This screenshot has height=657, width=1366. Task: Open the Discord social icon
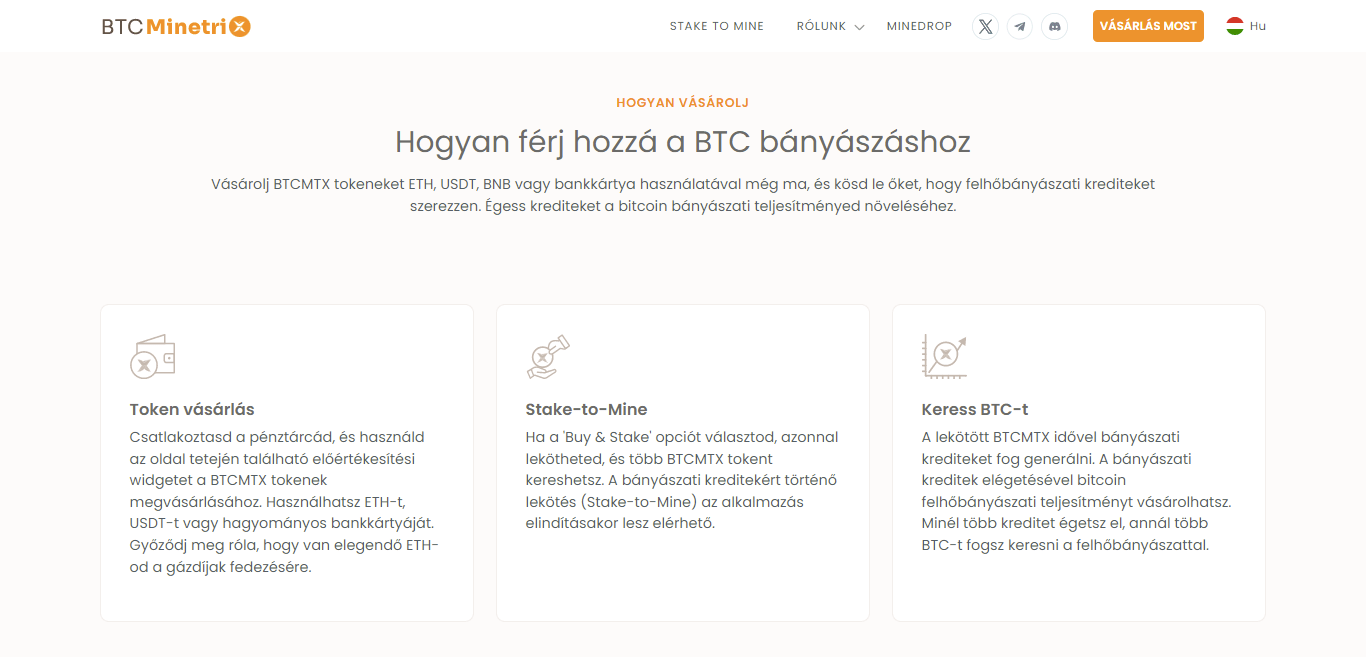(1054, 27)
